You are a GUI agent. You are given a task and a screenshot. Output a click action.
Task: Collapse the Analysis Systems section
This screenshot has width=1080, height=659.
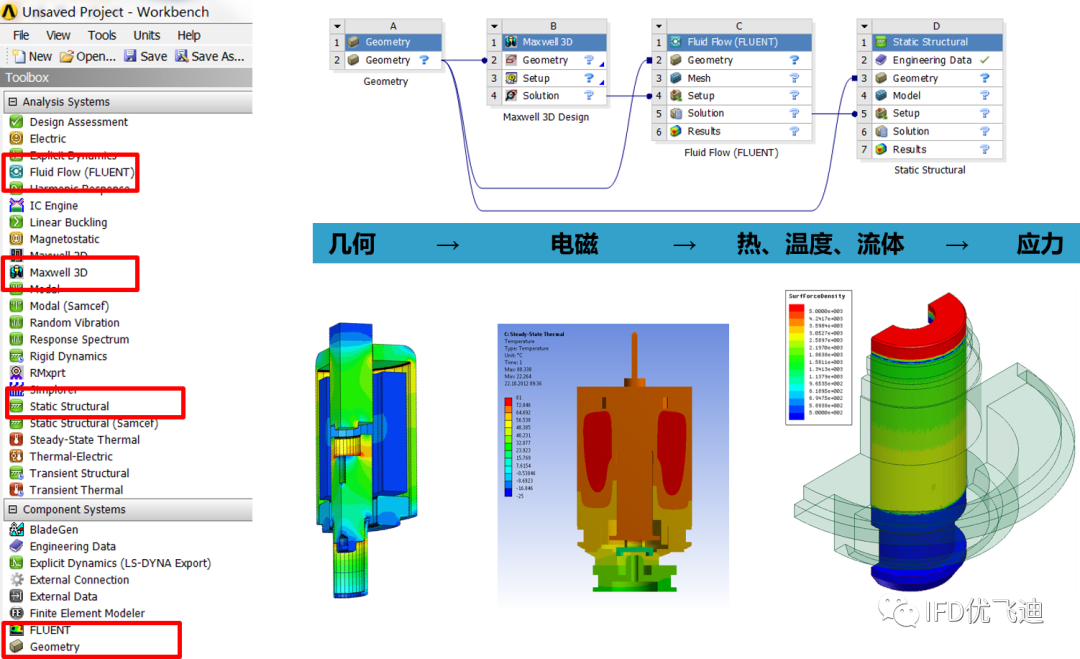pos(12,102)
